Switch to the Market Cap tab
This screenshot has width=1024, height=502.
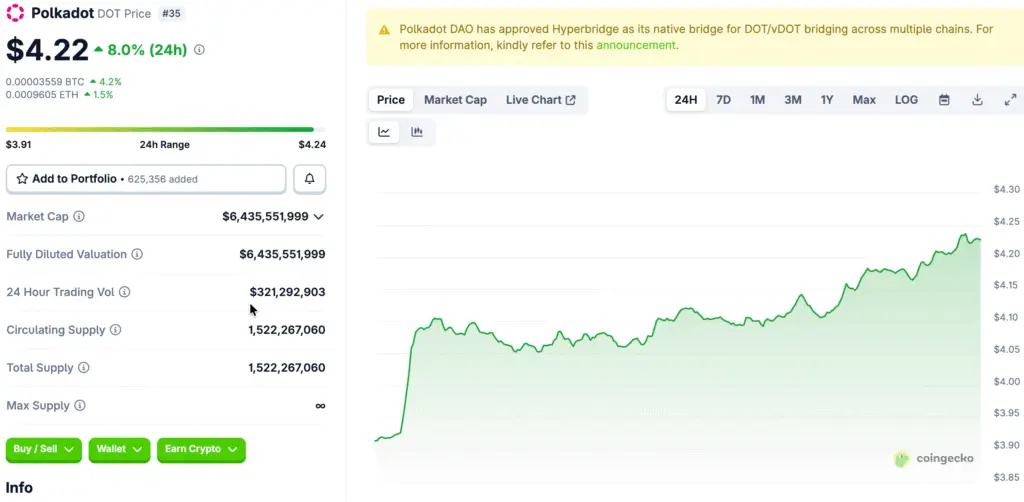[455, 100]
